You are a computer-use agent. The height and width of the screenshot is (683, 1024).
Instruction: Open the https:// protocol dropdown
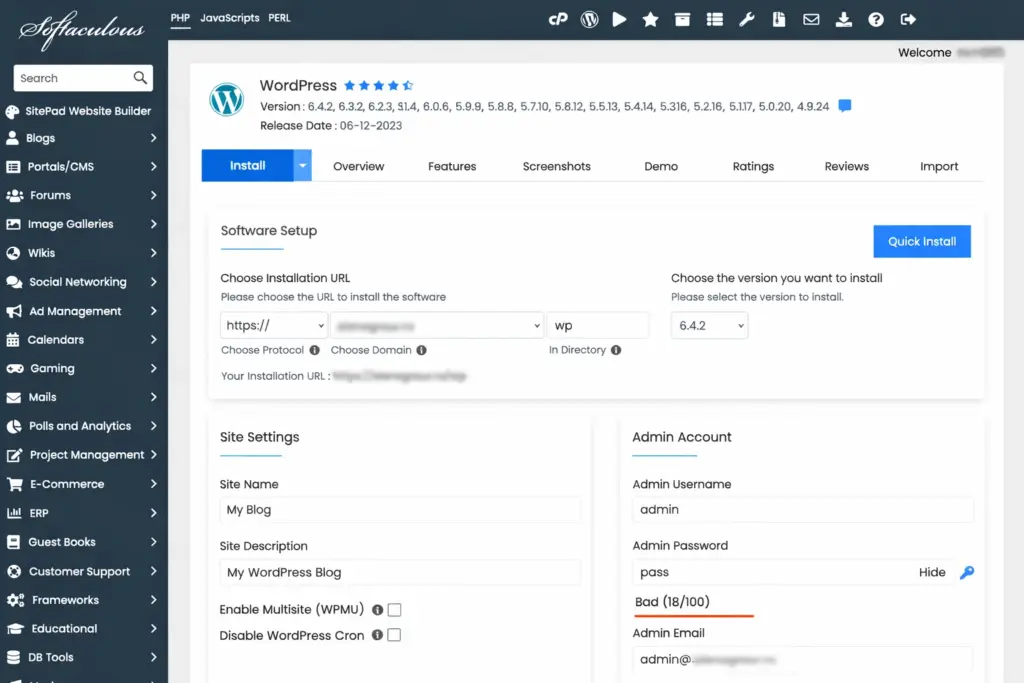tap(274, 326)
